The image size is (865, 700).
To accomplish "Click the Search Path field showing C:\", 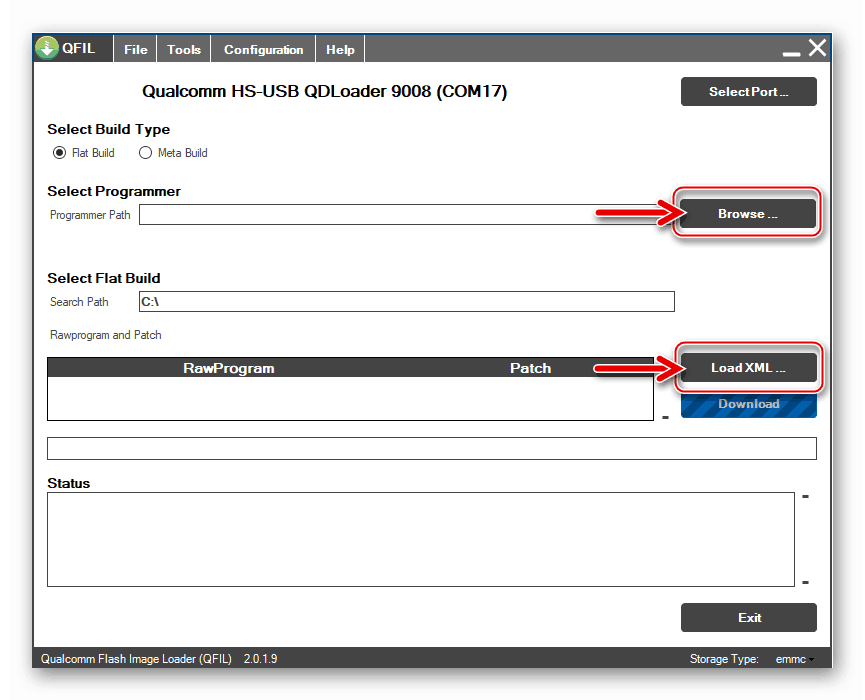I will click(x=407, y=302).
